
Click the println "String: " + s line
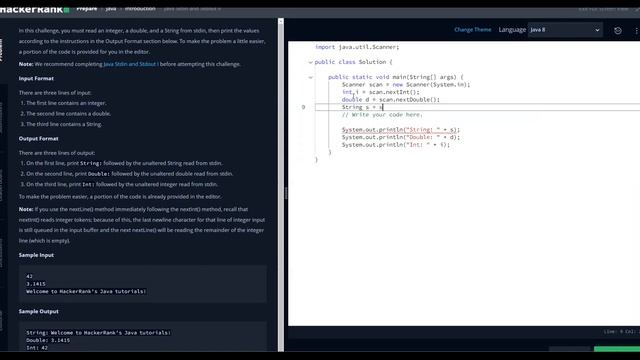(x=401, y=130)
